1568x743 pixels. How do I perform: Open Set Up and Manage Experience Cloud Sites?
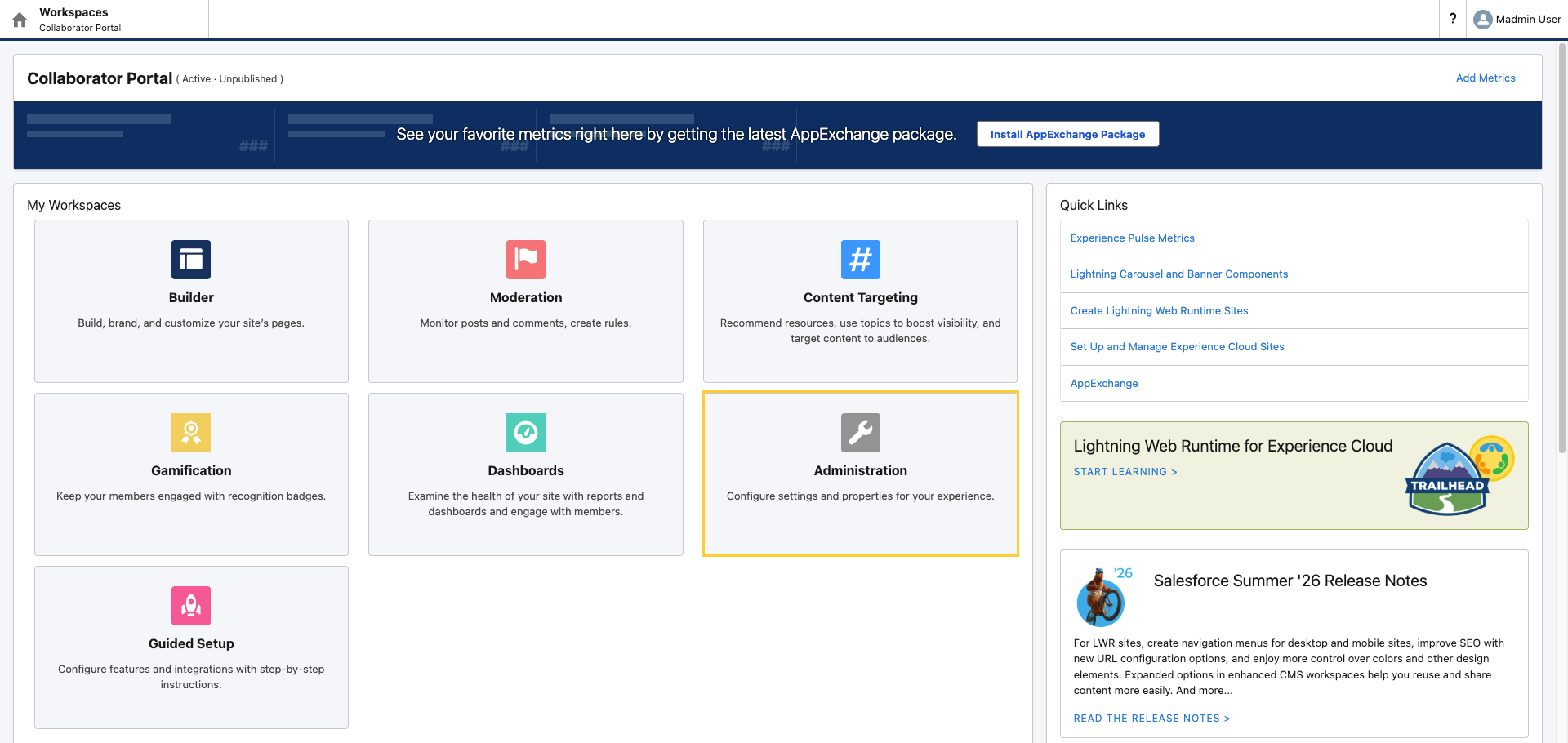point(1177,347)
